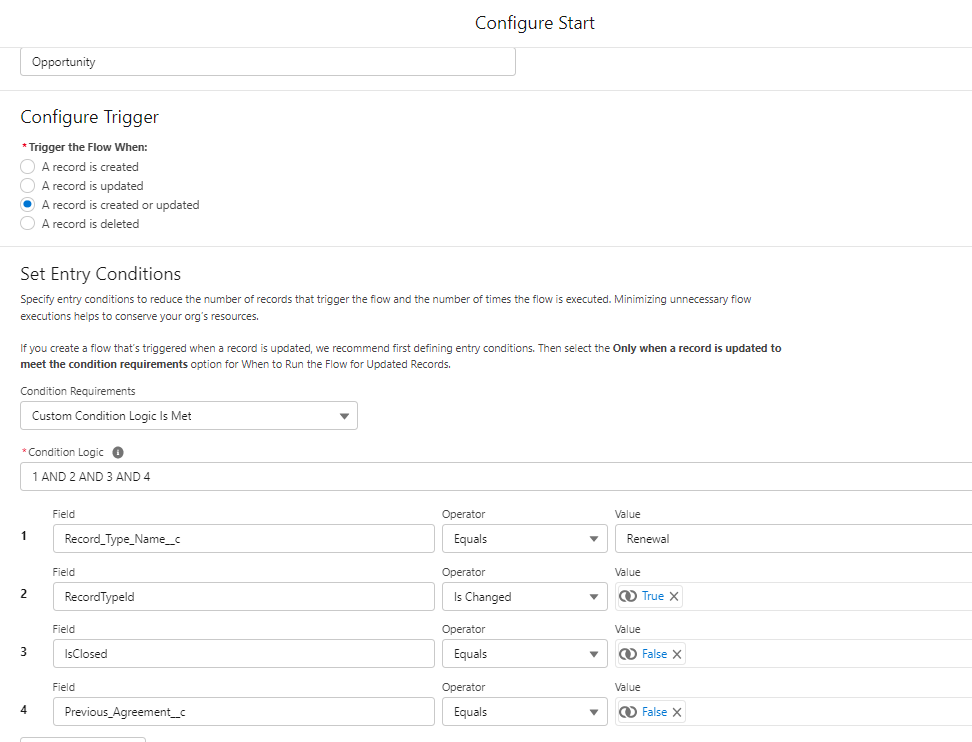
Task: Click the True boolean toggle icon
Action: [629, 596]
